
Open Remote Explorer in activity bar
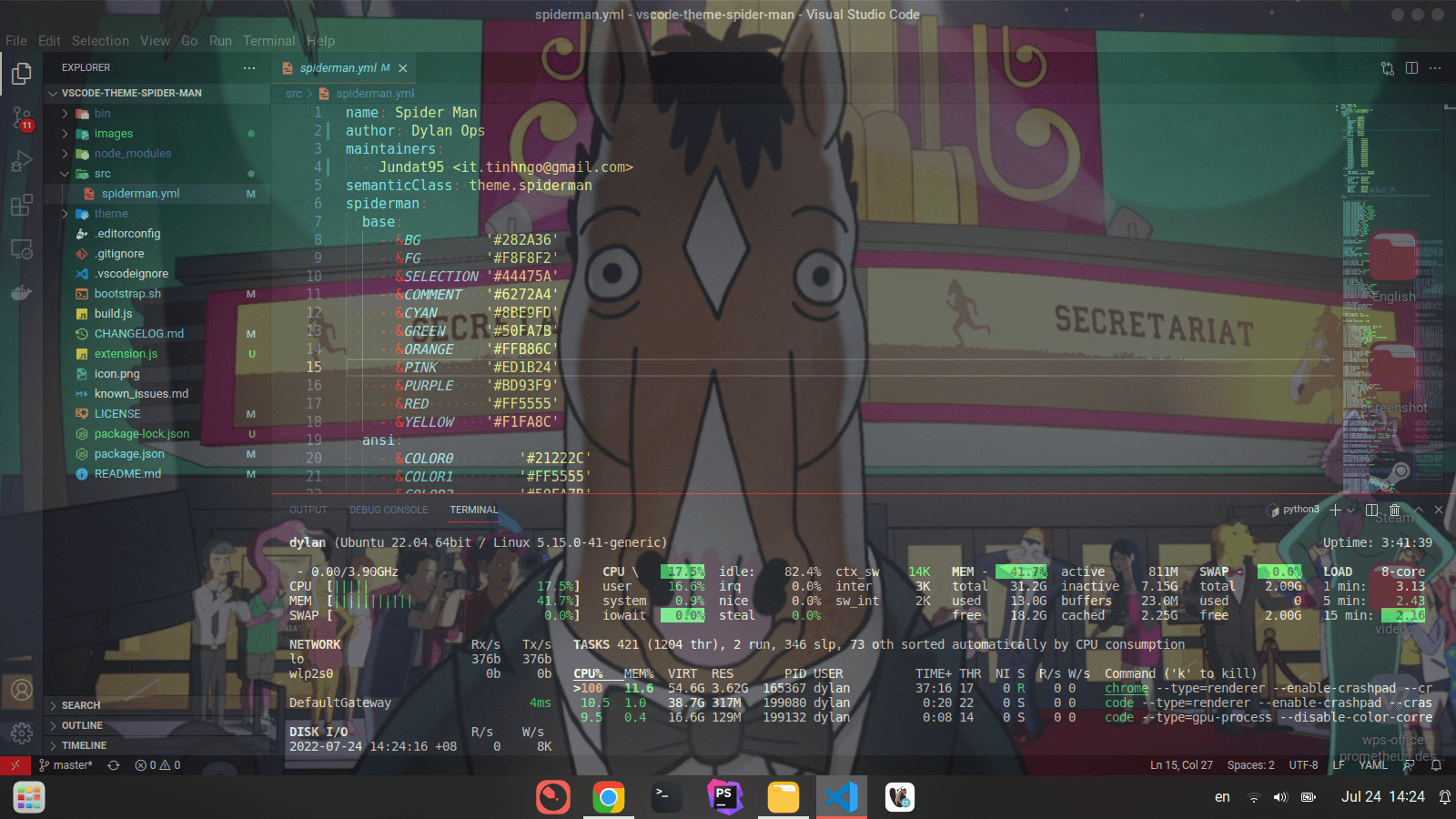pyautogui.click(x=22, y=248)
